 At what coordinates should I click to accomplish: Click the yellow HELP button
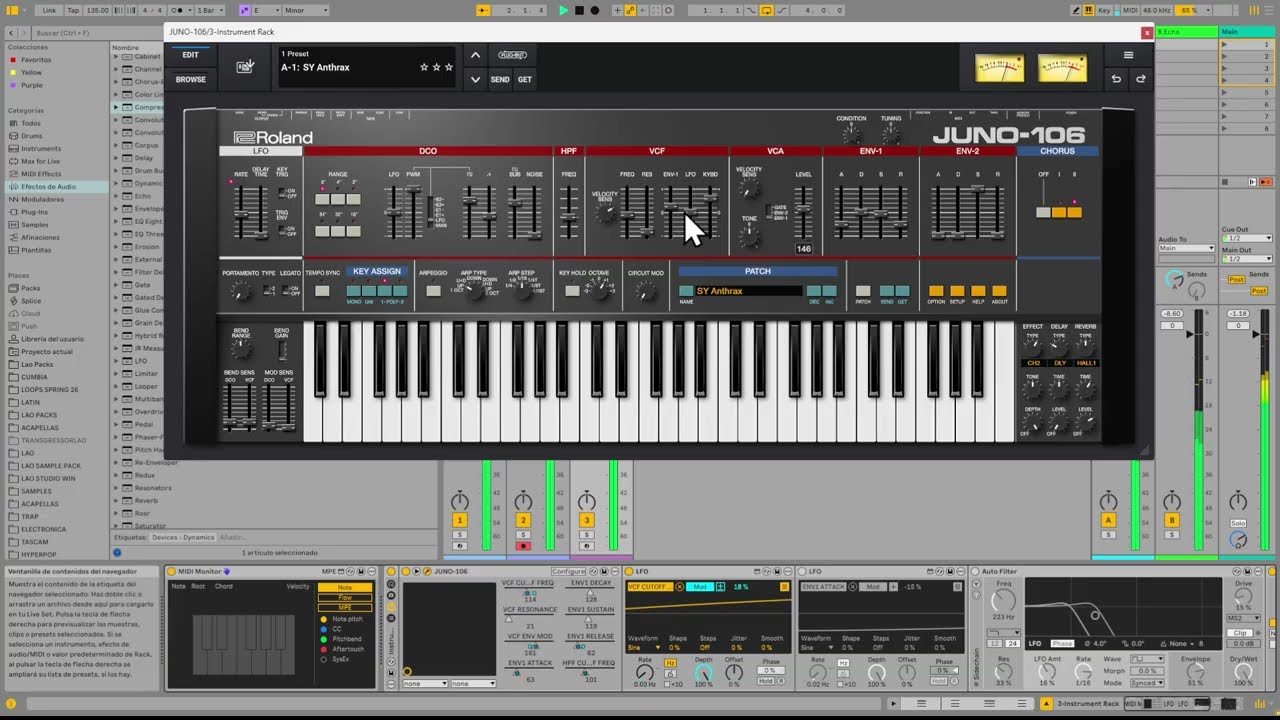[978, 291]
